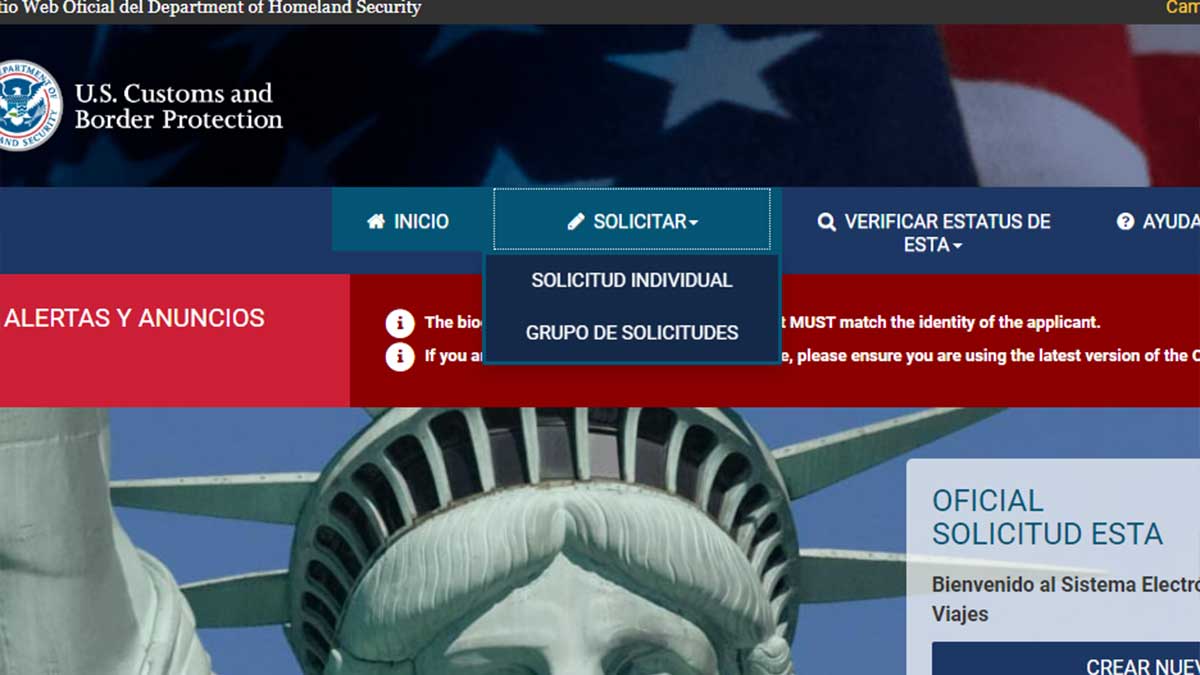Click the question mark icon beside AYUDA
Screen dimensions: 1200x675
click(x=1125, y=222)
